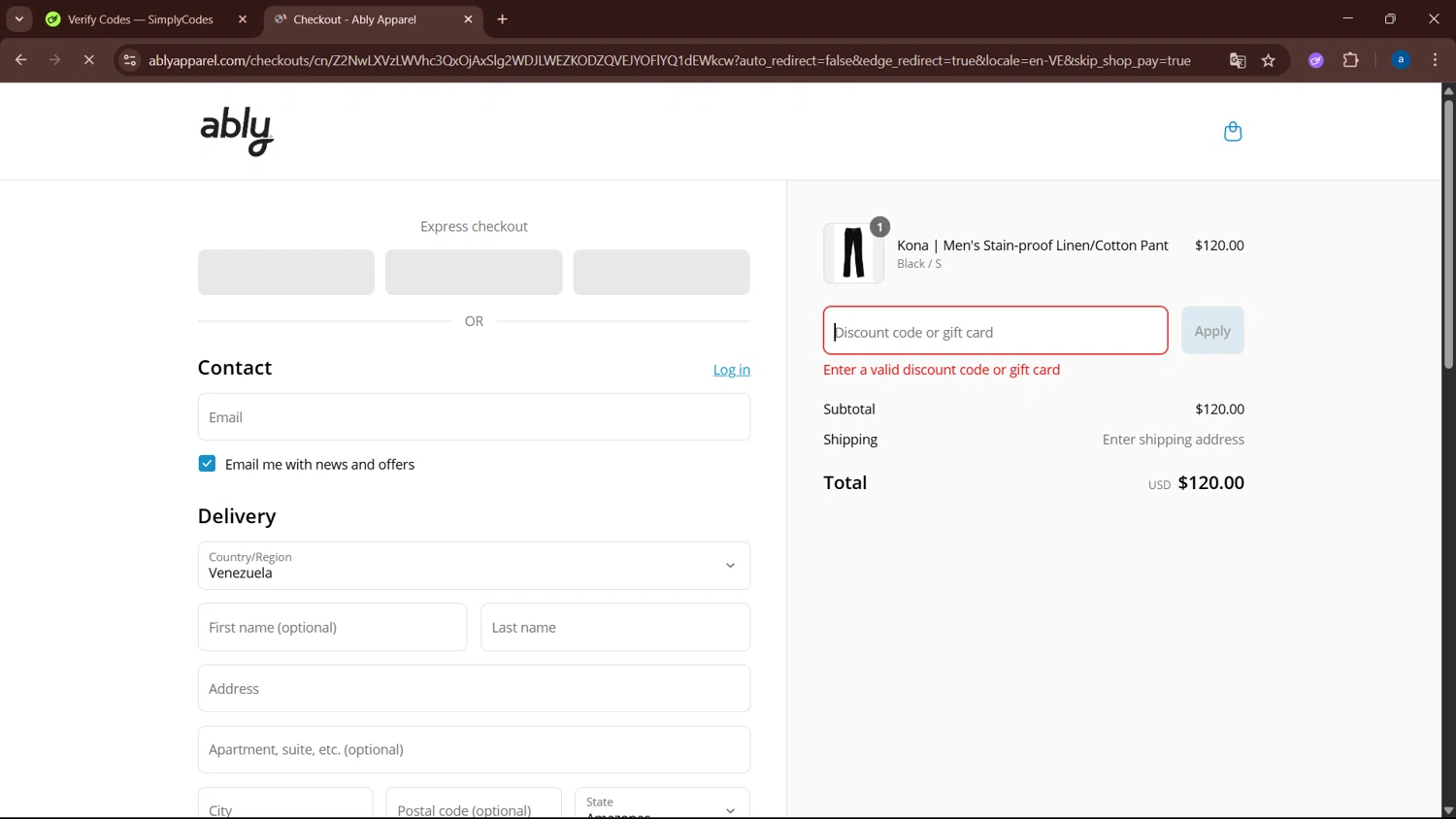Click the 'Enter shipping address' text
Viewport: 1456px width, 819px height.
coord(1173,440)
